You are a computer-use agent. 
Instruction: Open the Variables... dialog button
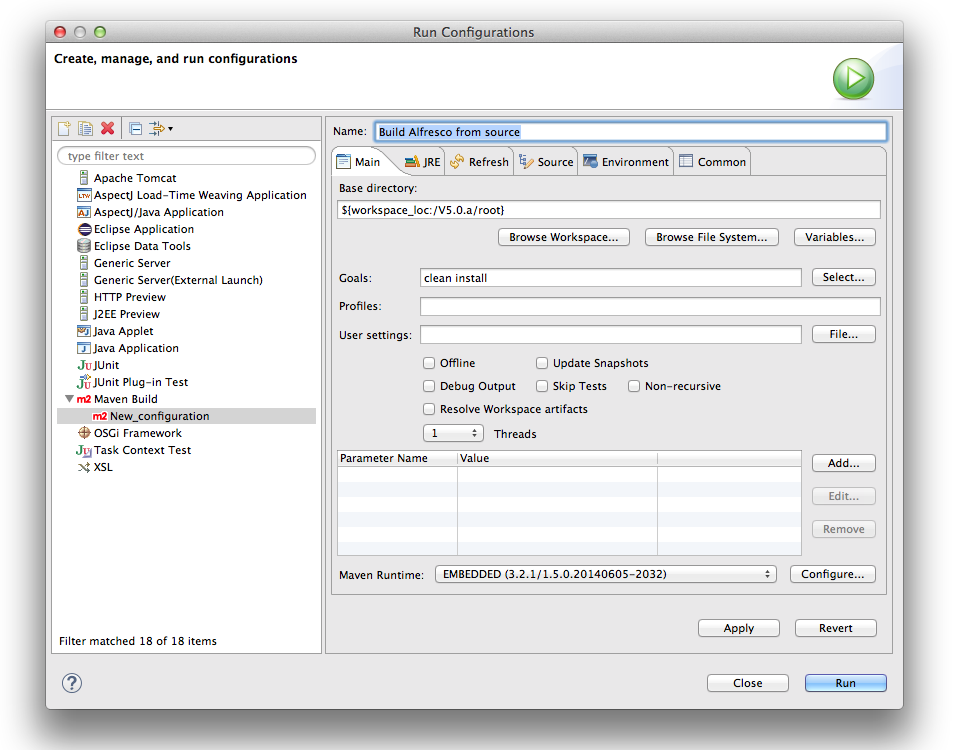(x=834, y=237)
